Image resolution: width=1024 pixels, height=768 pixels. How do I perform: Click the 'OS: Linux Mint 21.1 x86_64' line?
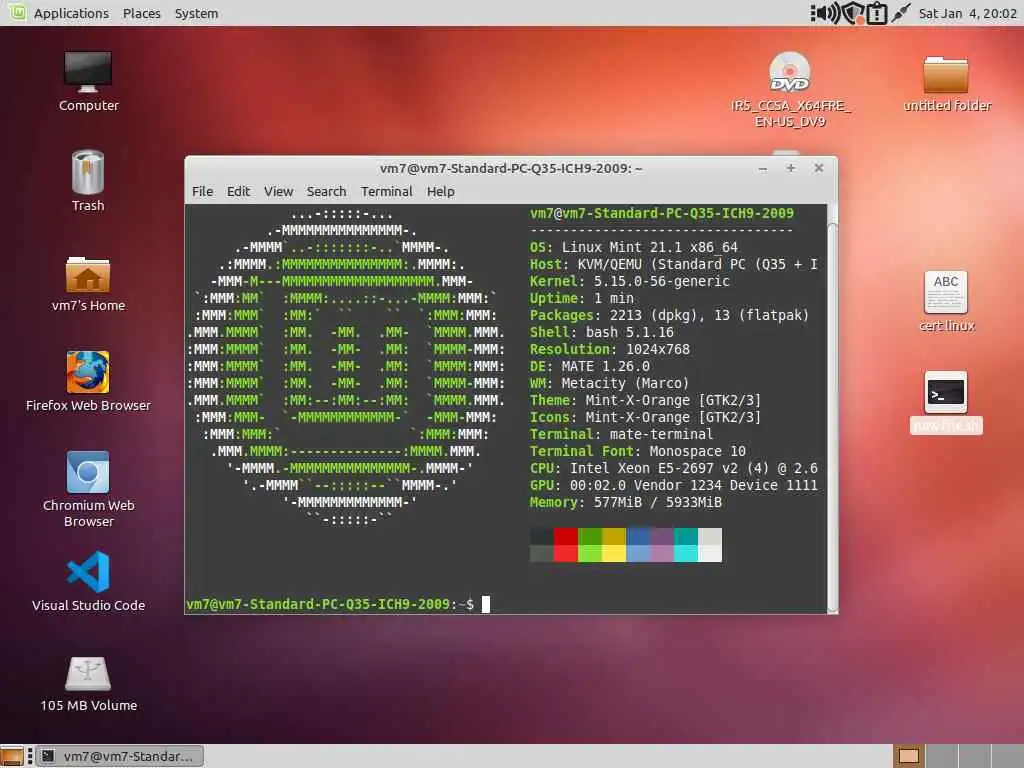(633, 248)
